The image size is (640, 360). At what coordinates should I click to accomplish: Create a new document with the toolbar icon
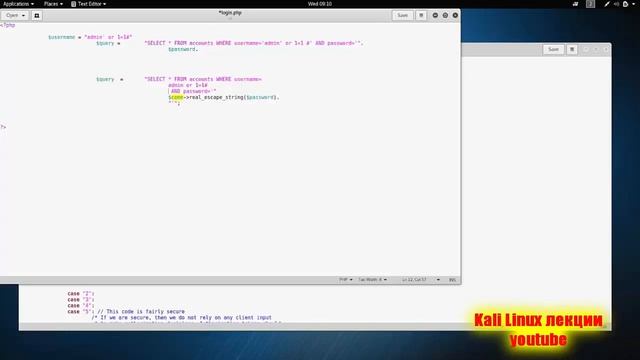(x=37, y=16)
